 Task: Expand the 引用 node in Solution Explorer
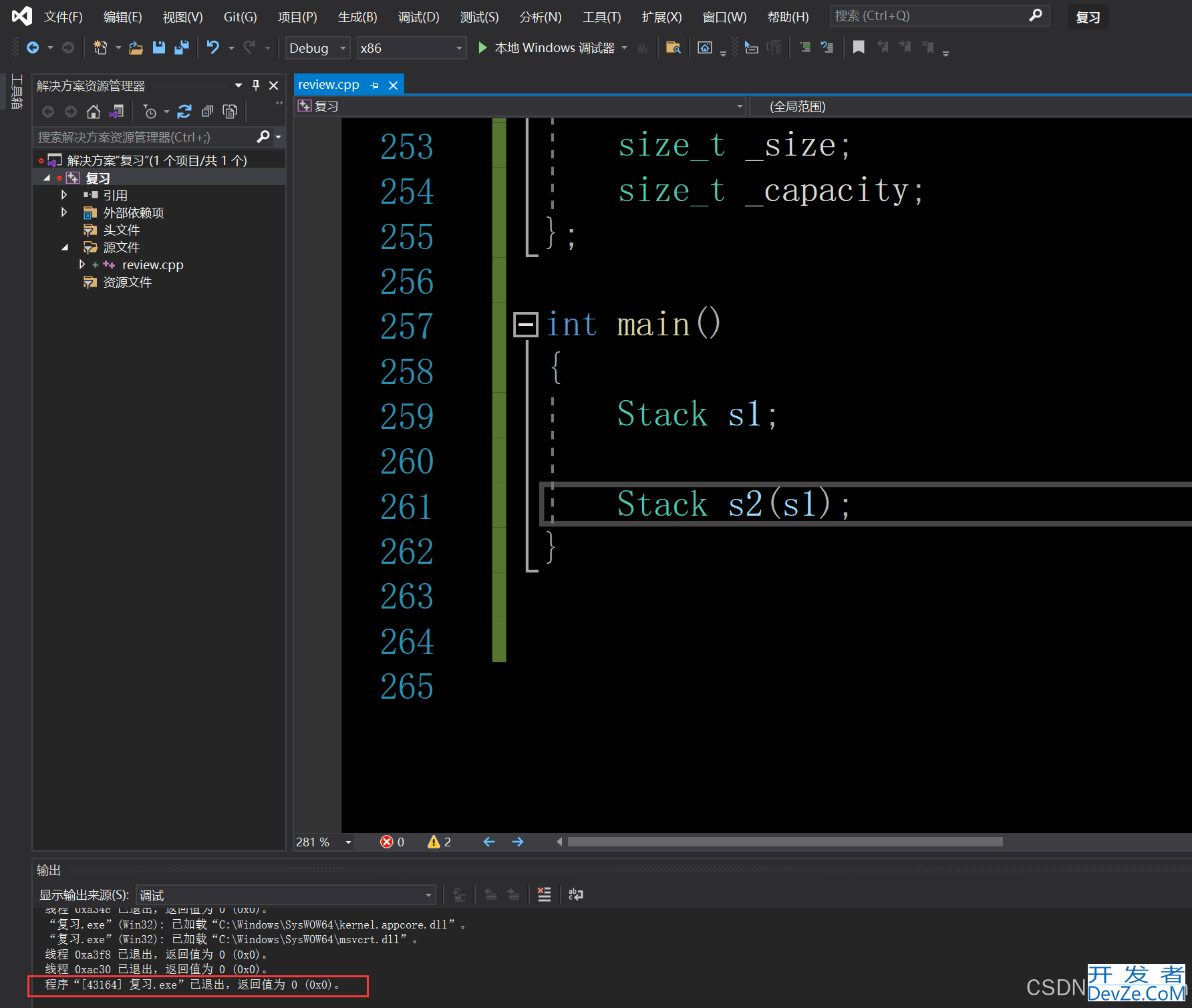click(x=64, y=195)
